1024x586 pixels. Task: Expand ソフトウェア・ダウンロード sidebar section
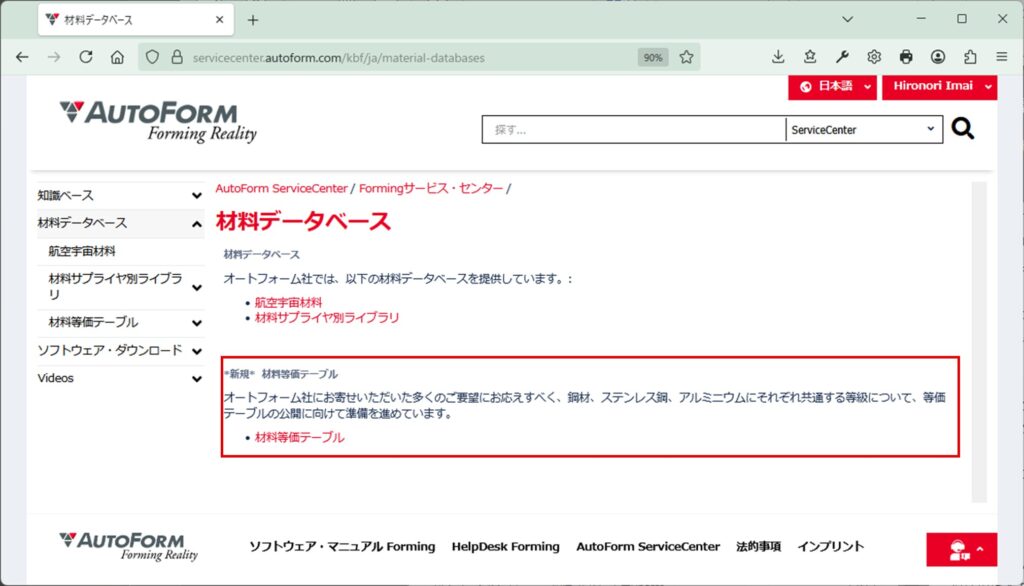pyautogui.click(x=197, y=351)
